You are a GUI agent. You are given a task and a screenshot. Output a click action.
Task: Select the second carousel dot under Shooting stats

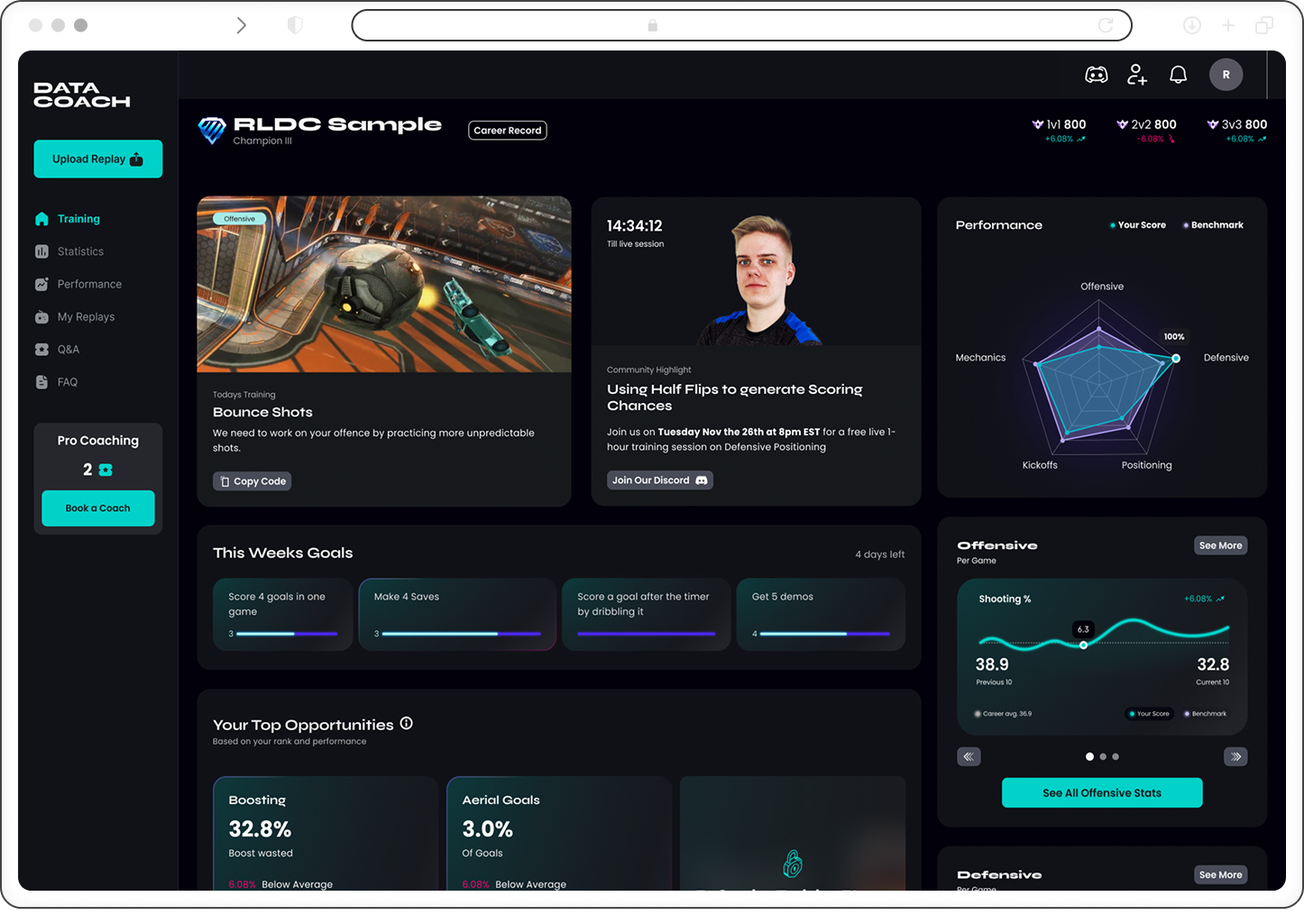pos(1102,756)
